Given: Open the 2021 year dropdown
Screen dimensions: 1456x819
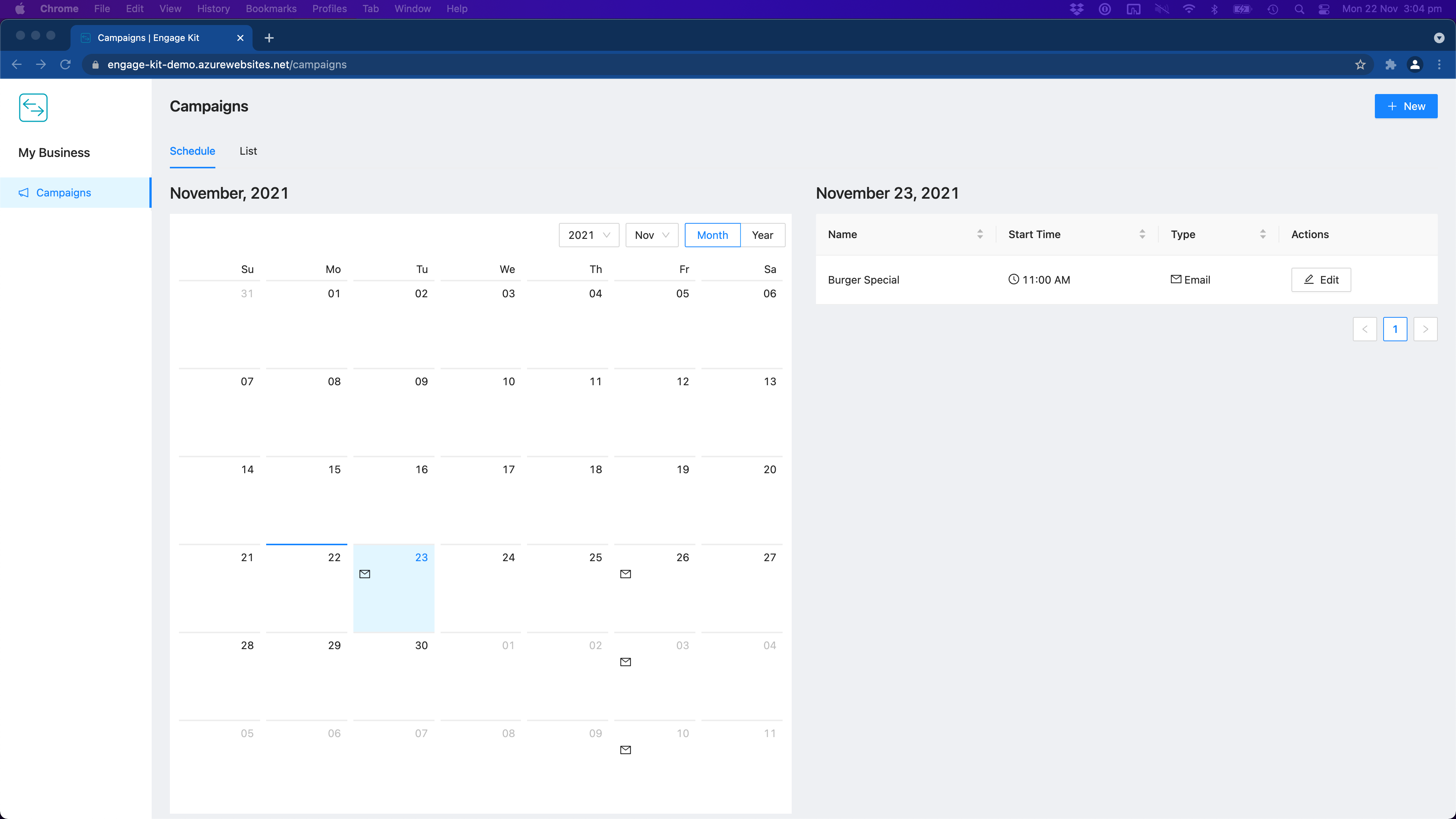Looking at the screenshot, I should 588,235.
